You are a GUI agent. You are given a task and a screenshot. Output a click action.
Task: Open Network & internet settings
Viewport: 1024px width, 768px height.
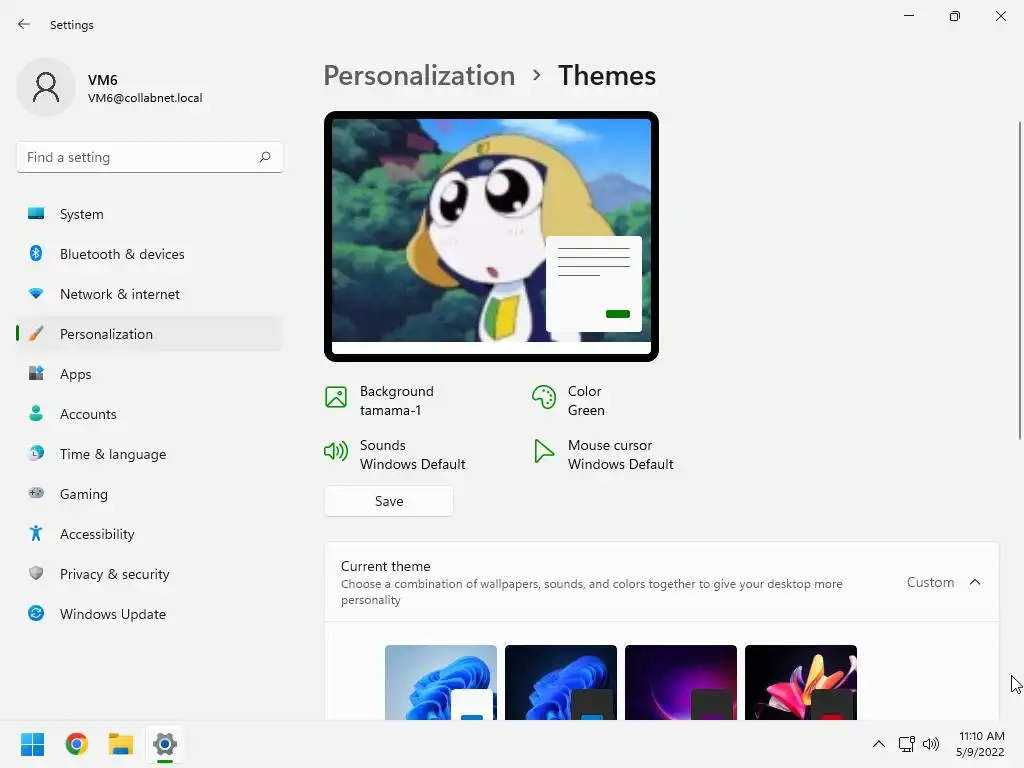[x=150, y=294]
